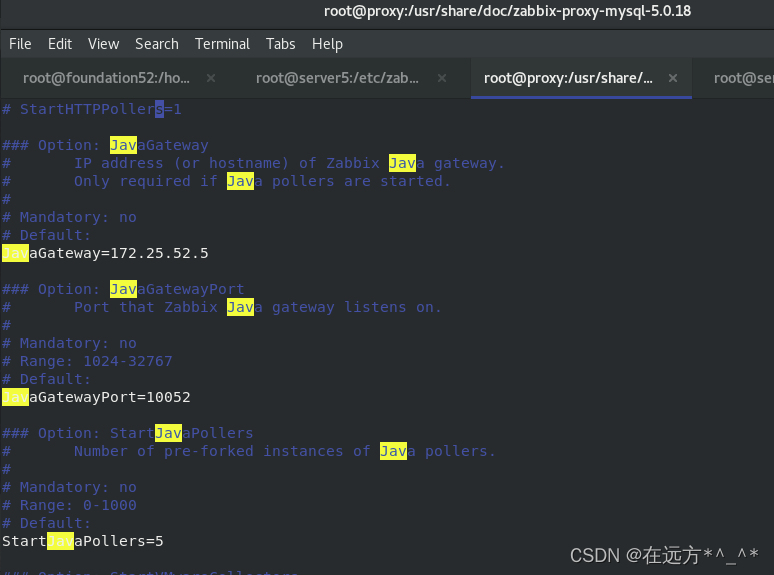Close the root@server5 tab
Image resolution: width=774 pixels, height=575 pixels.
click(x=442, y=78)
